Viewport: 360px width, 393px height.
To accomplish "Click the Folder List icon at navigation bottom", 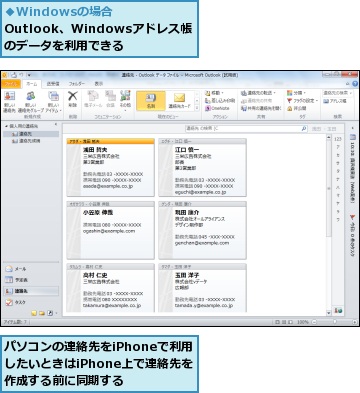I will click(42, 313).
